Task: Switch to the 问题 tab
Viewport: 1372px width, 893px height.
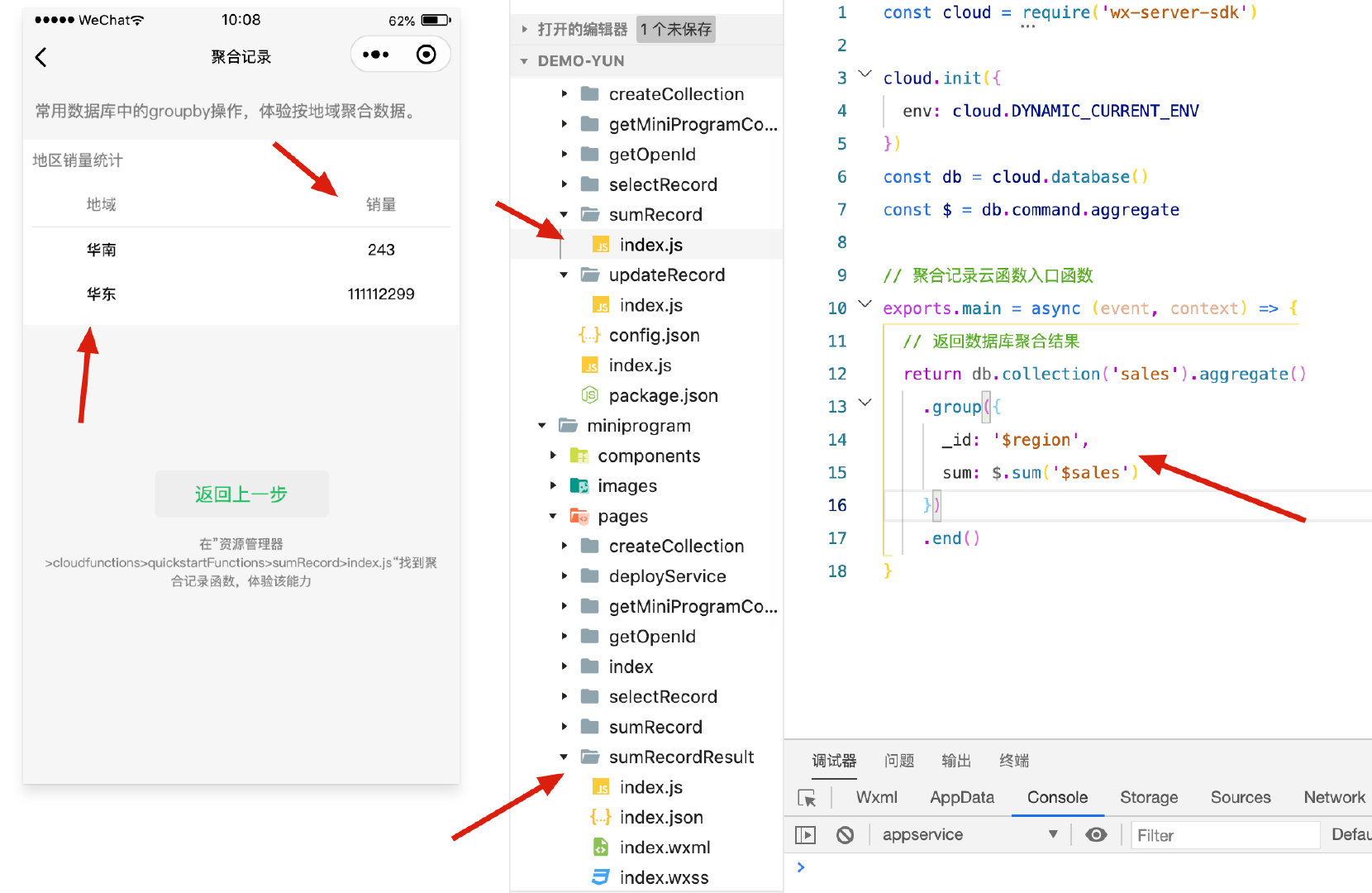Action: pos(899,761)
